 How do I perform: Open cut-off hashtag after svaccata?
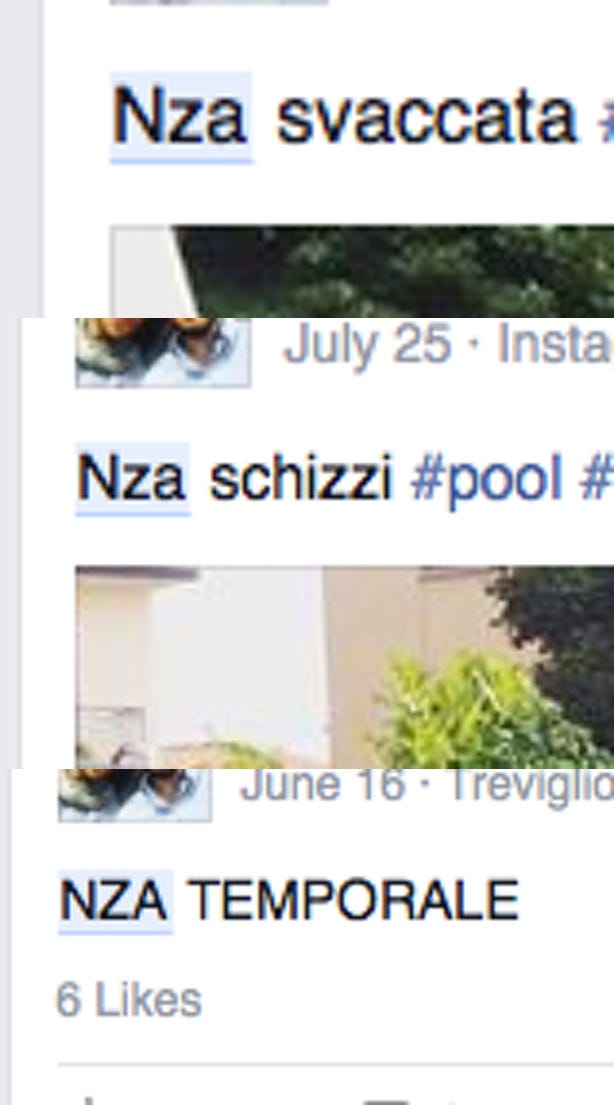coord(606,117)
